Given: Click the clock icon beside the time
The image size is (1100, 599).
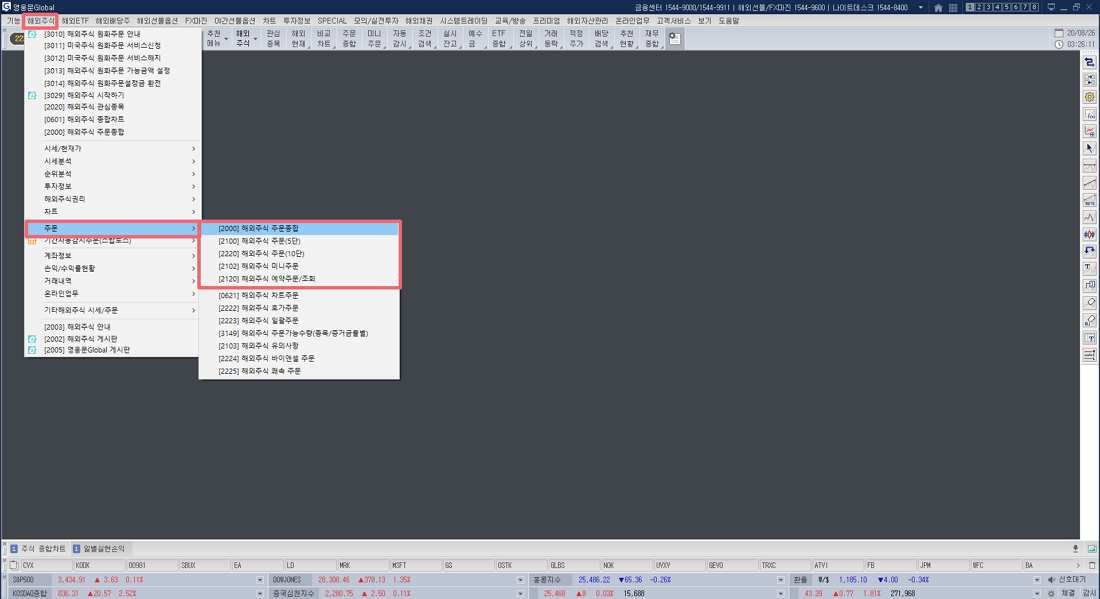Looking at the screenshot, I should (x=1059, y=44).
